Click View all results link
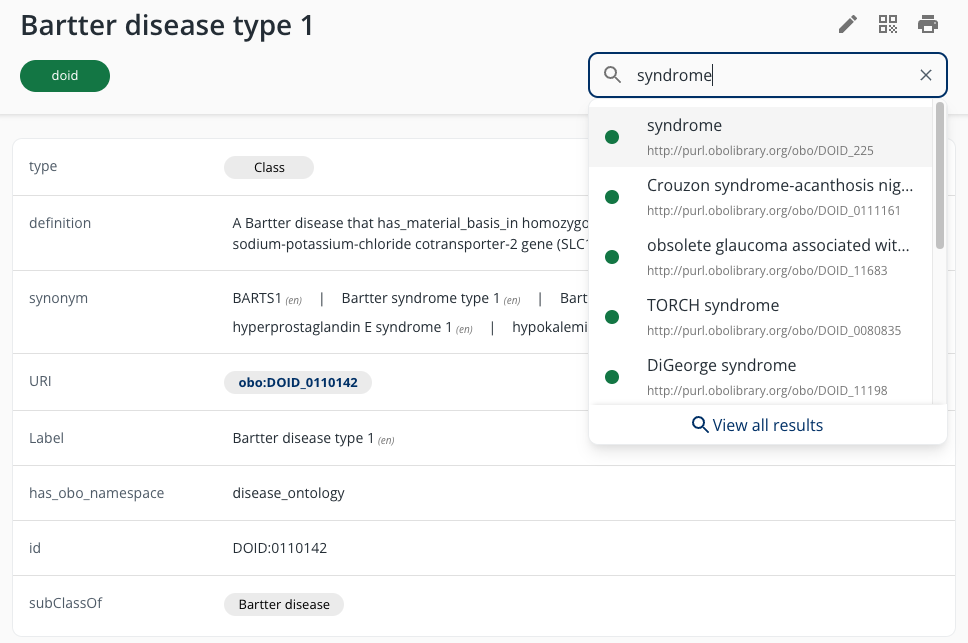968x643 pixels. coord(767,425)
